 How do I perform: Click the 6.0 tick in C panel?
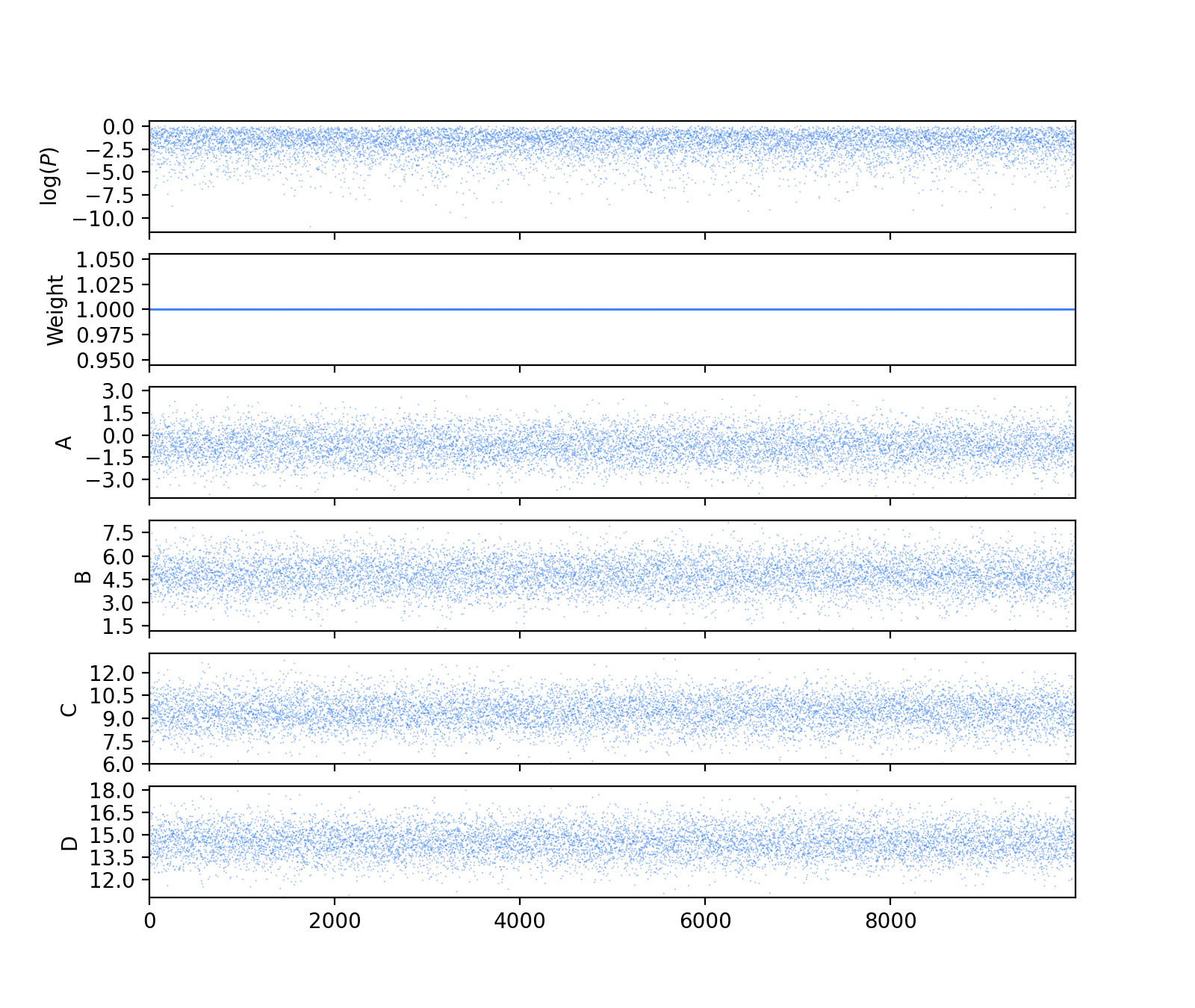point(119,765)
